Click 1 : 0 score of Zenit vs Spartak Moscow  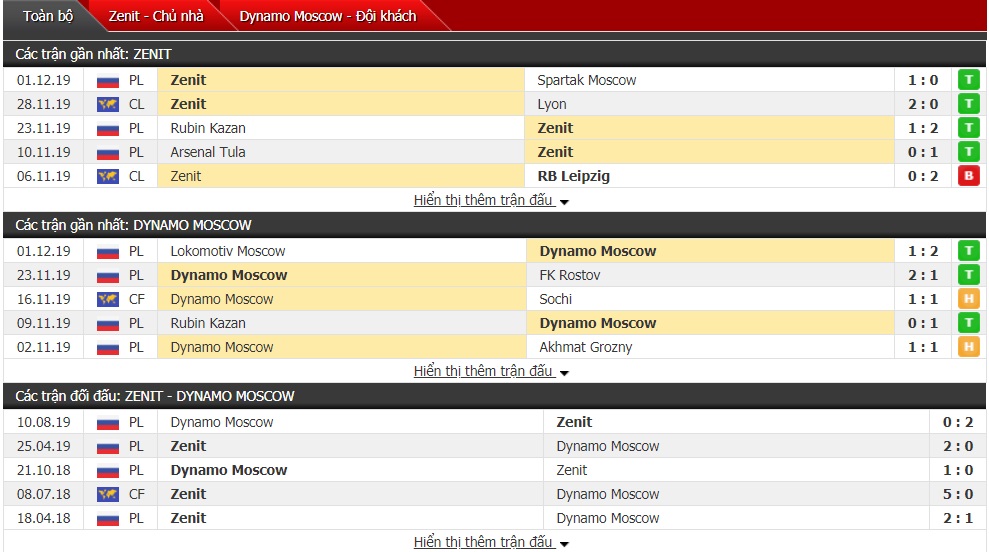click(x=923, y=80)
